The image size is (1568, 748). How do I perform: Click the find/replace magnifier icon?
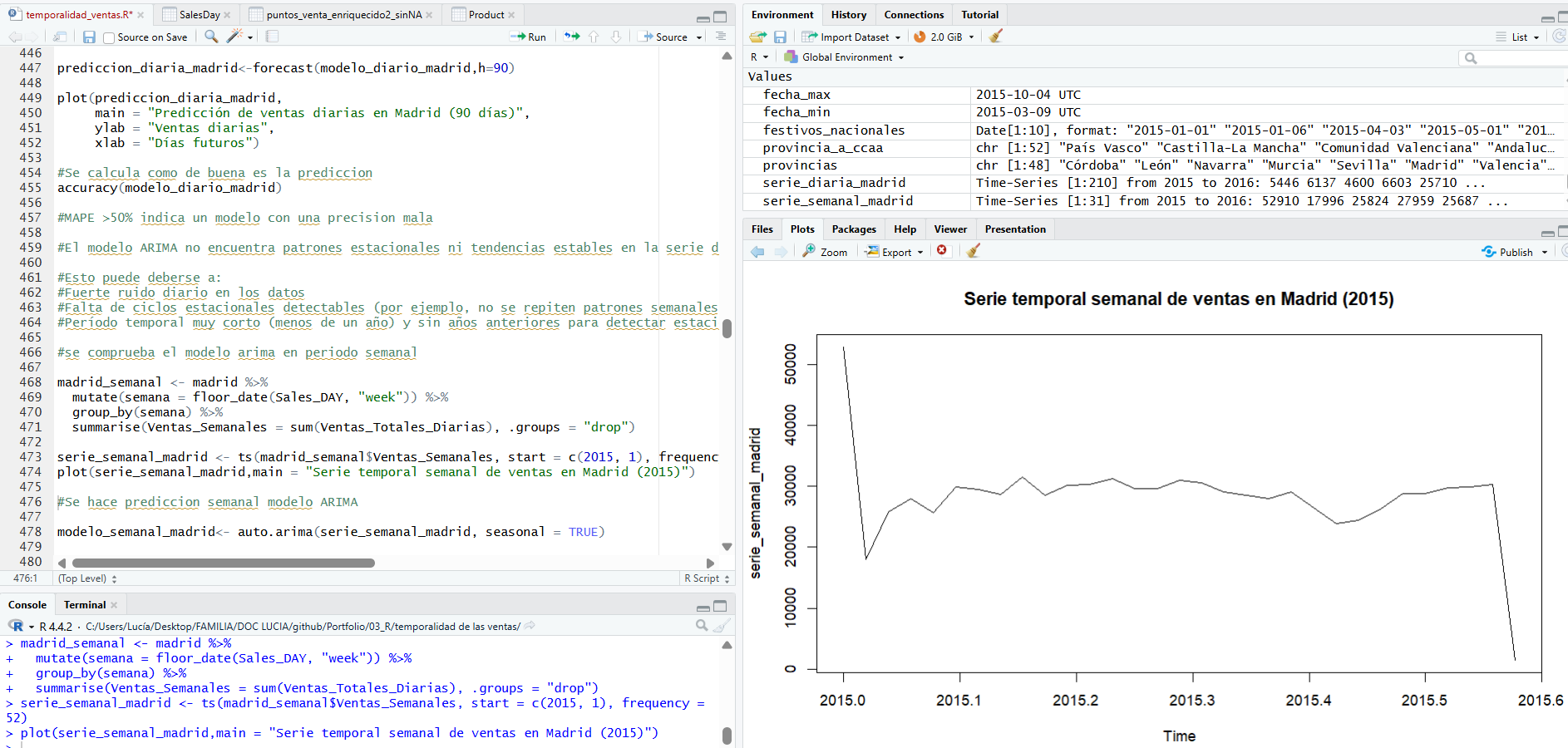click(211, 37)
